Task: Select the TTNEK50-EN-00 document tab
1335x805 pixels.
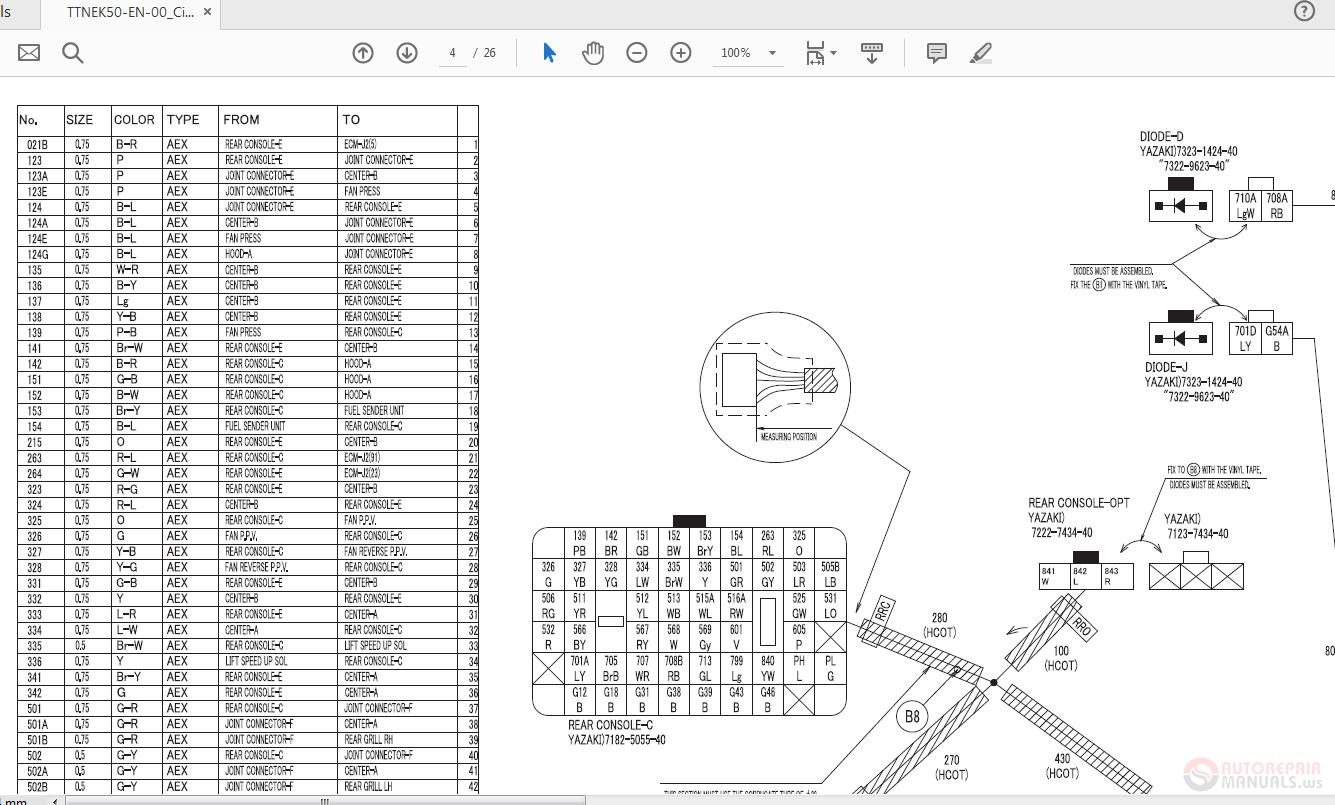Action: (130, 13)
